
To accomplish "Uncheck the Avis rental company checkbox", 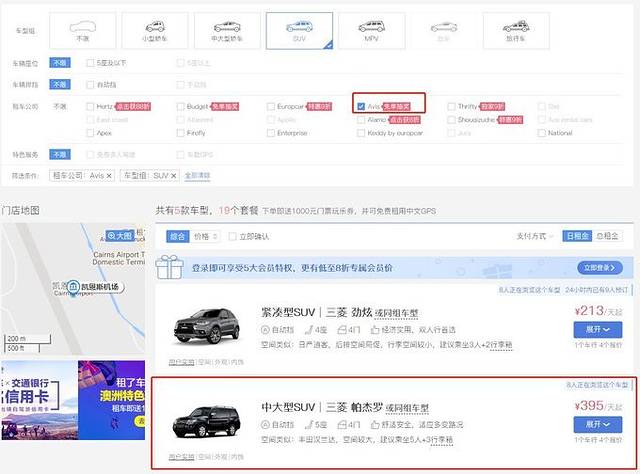I will click(x=361, y=105).
